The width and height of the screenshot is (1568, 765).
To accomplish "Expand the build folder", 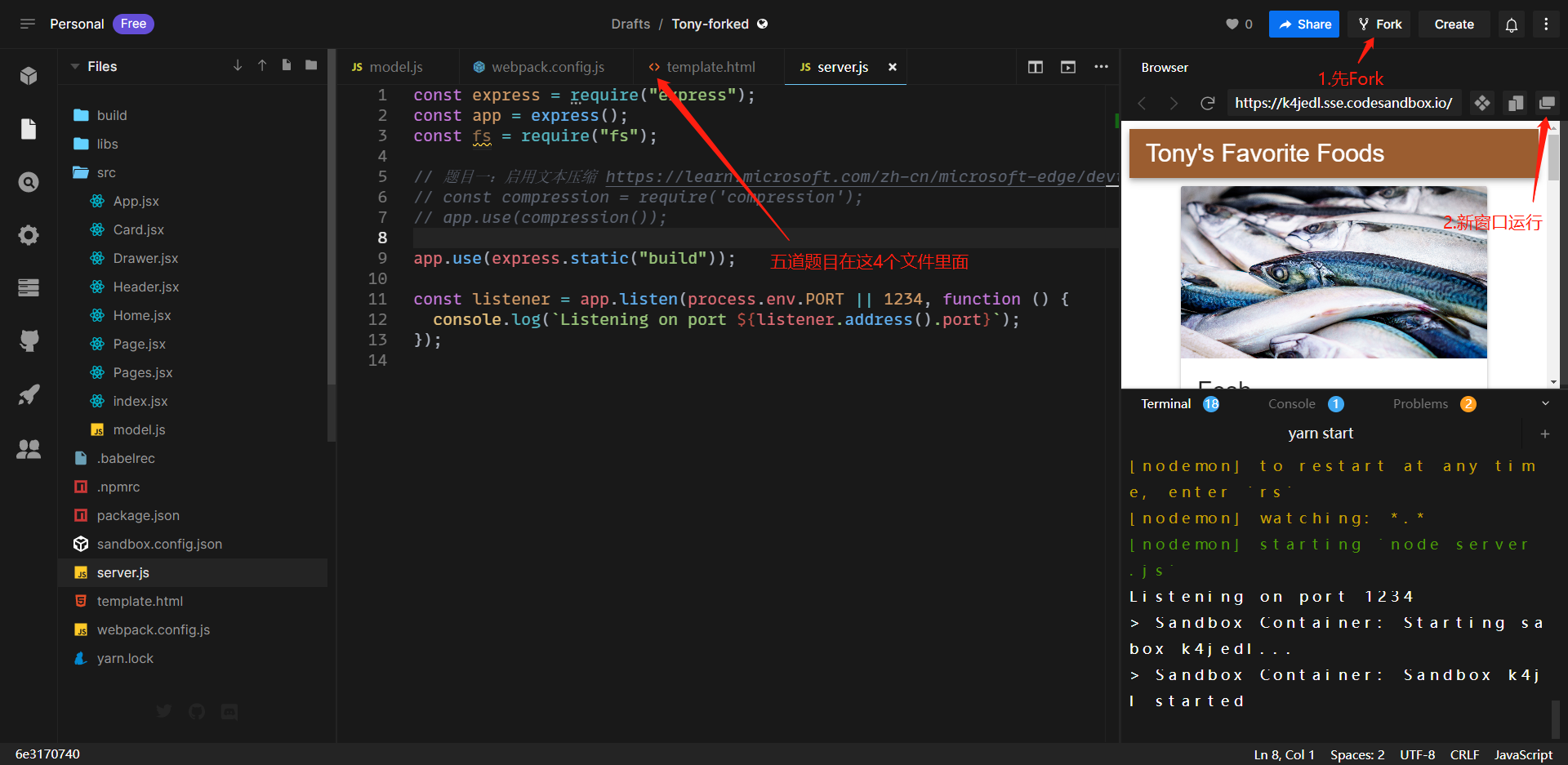I will point(112,115).
